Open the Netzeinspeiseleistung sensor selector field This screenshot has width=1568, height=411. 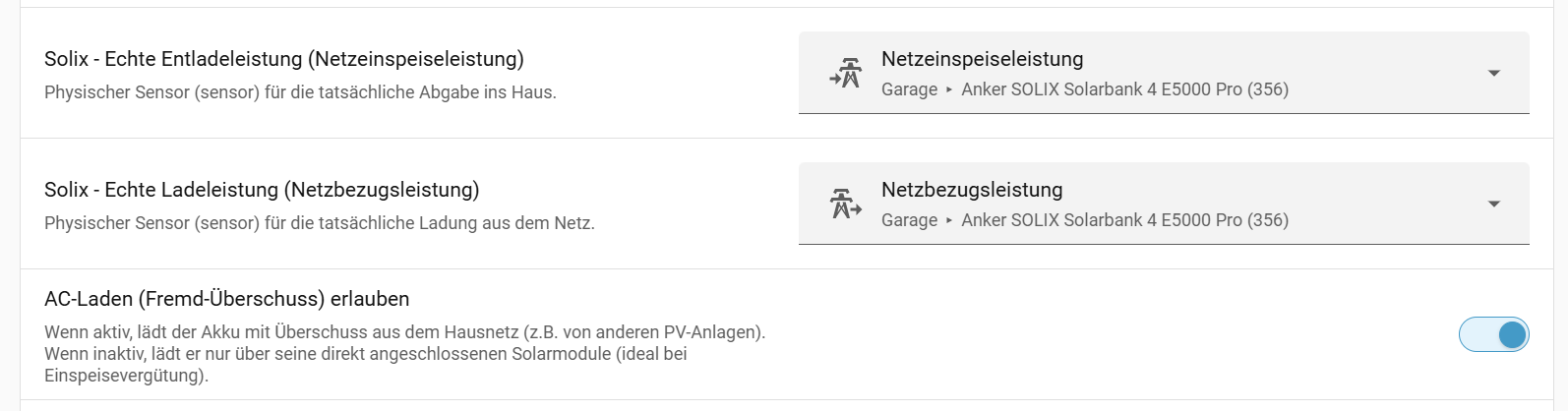[x=1164, y=73]
